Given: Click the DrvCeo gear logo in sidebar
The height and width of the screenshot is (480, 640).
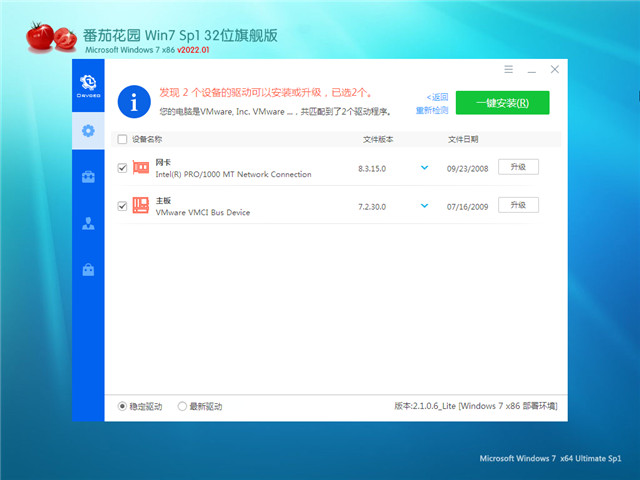Looking at the screenshot, I should click(88, 84).
